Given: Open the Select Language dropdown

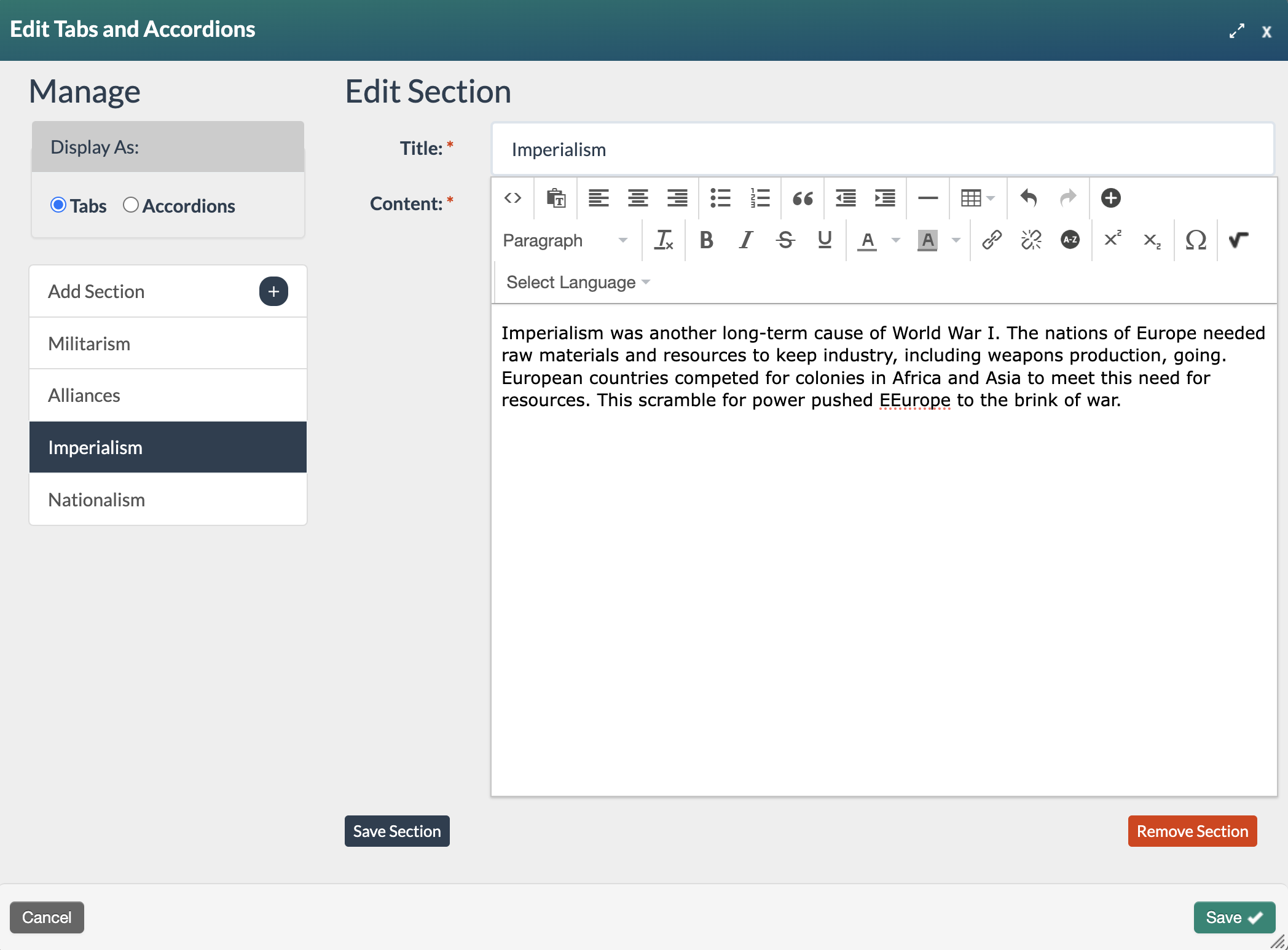Looking at the screenshot, I should click(578, 282).
